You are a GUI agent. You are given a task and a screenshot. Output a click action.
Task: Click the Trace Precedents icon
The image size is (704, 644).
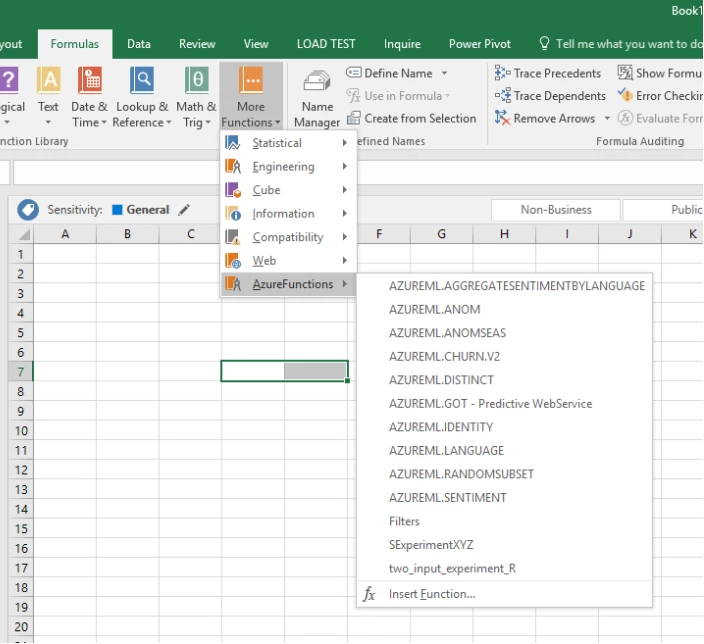coord(502,73)
